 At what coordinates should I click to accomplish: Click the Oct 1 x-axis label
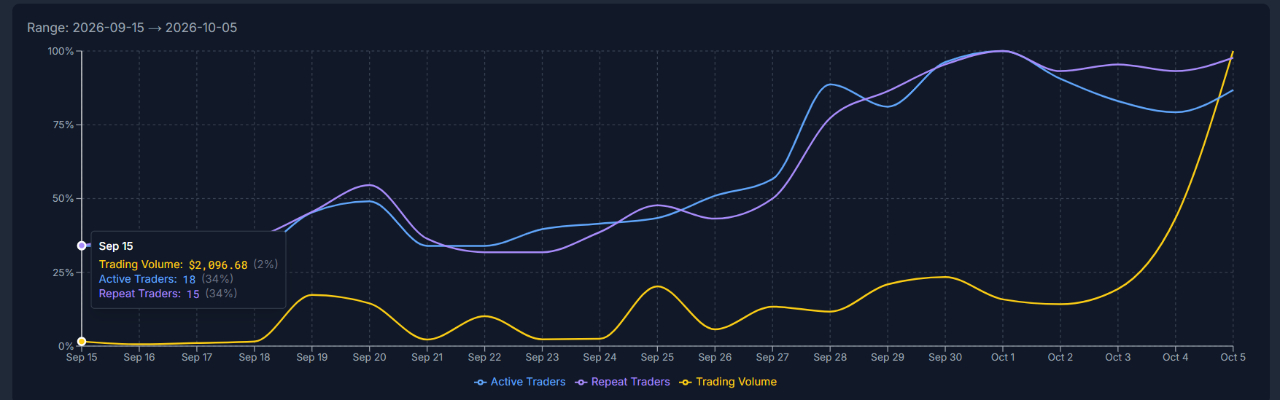tap(1002, 356)
